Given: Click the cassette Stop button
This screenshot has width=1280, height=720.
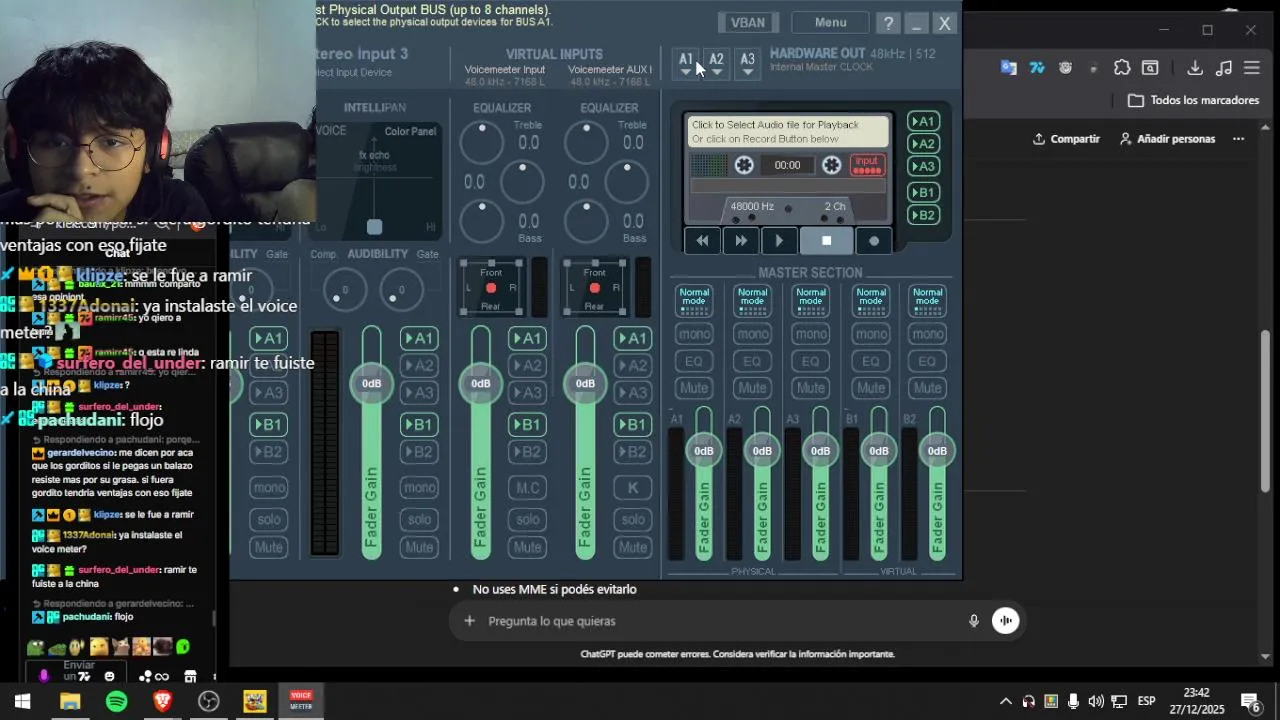Looking at the screenshot, I should (x=826, y=241).
